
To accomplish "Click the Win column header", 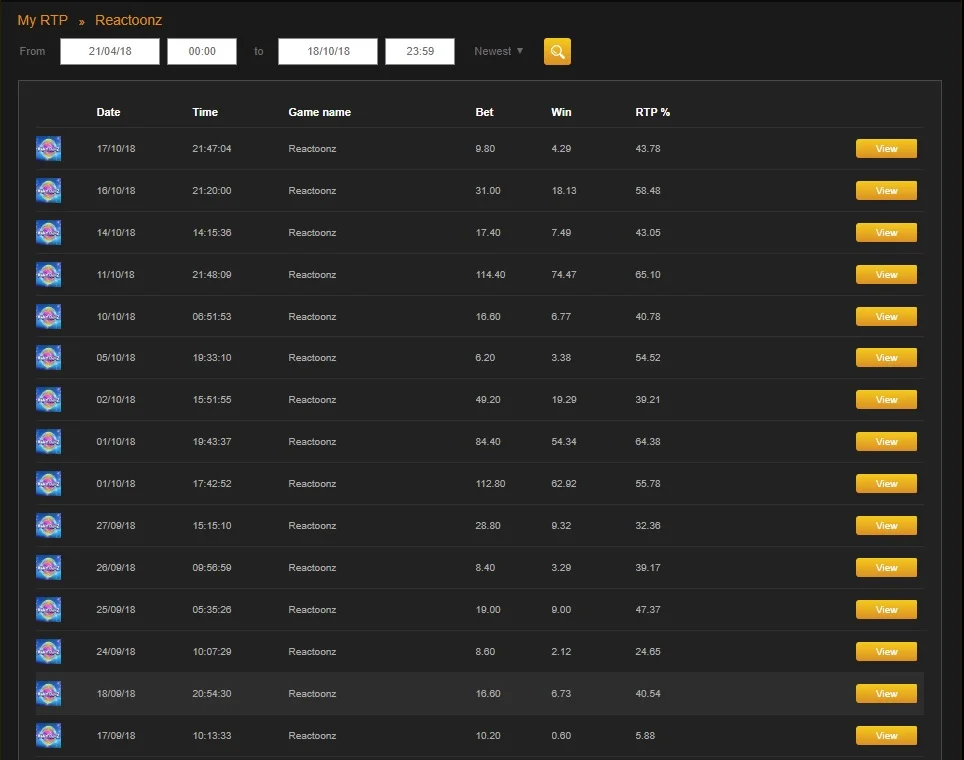I will pos(561,112).
